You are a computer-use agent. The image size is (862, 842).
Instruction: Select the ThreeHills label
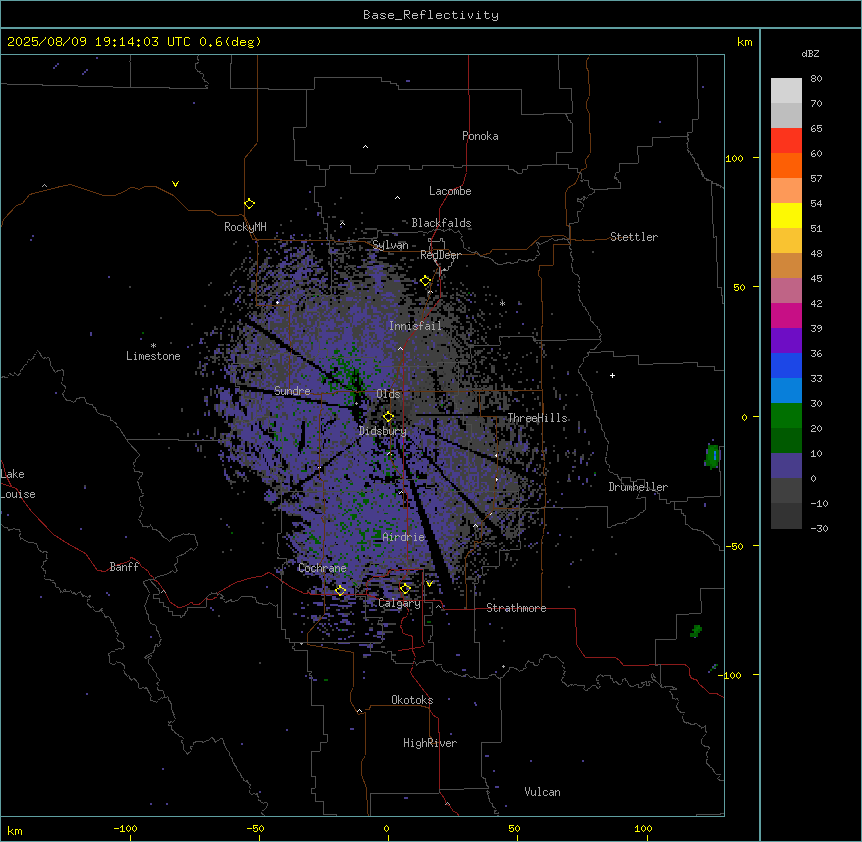pos(537,418)
